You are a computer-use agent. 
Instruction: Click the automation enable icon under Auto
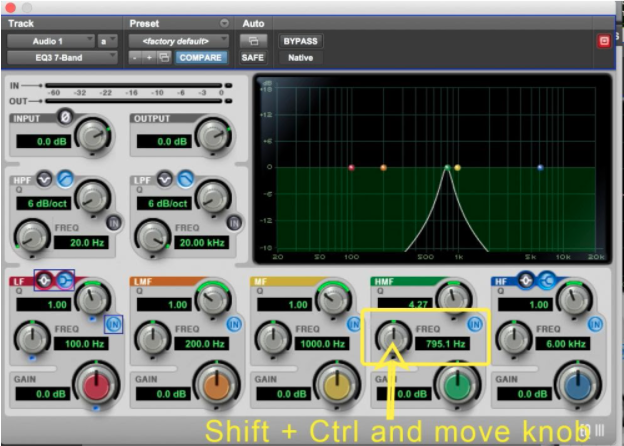[254, 41]
